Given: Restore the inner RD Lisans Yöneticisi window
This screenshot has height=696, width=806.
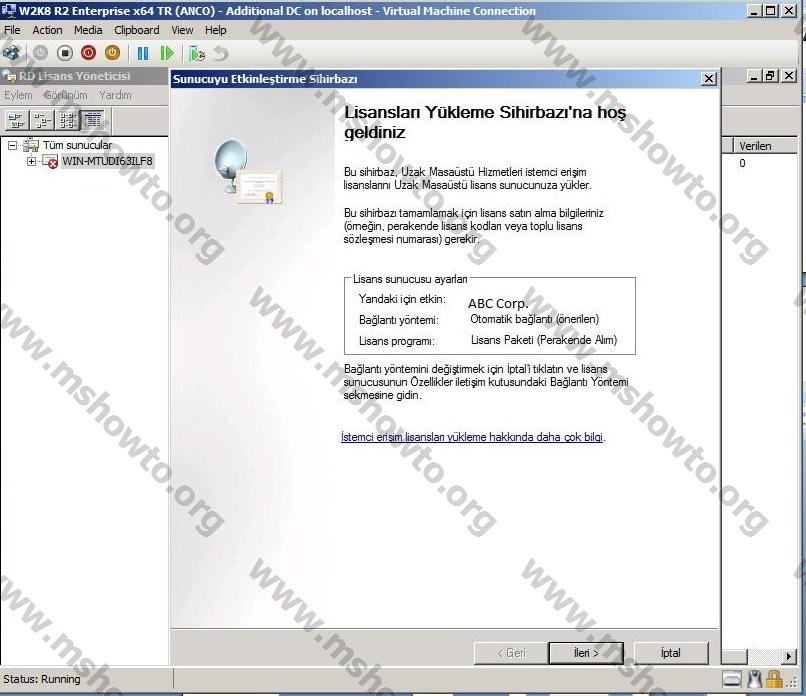Looking at the screenshot, I should pyautogui.click(x=770, y=76).
